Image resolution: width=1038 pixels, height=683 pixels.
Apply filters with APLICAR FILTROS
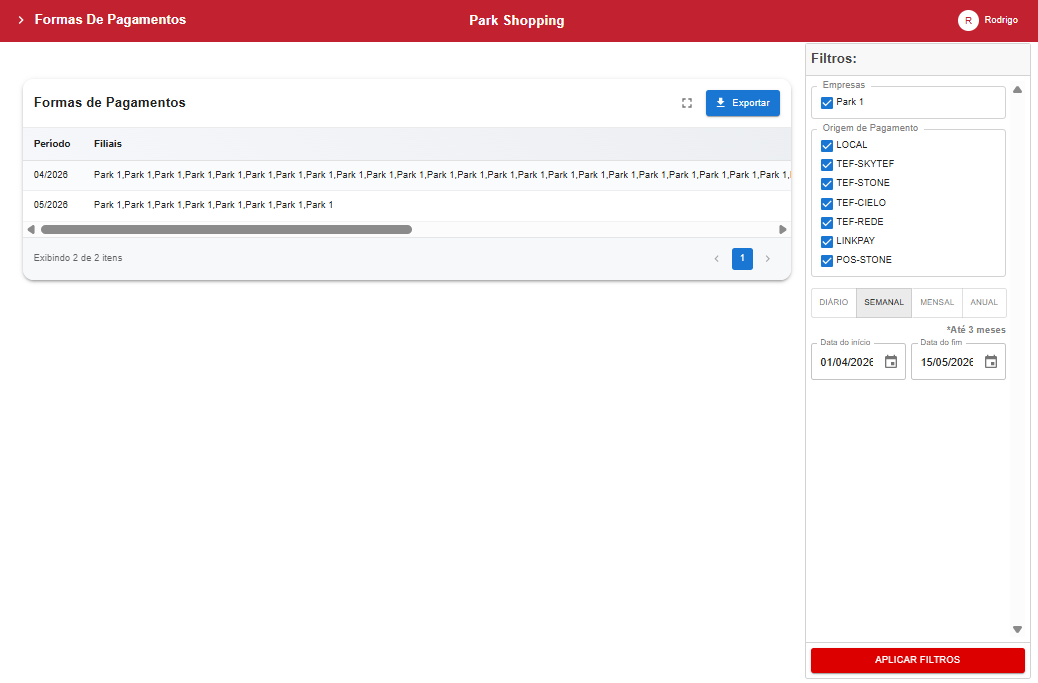click(918, 660)
